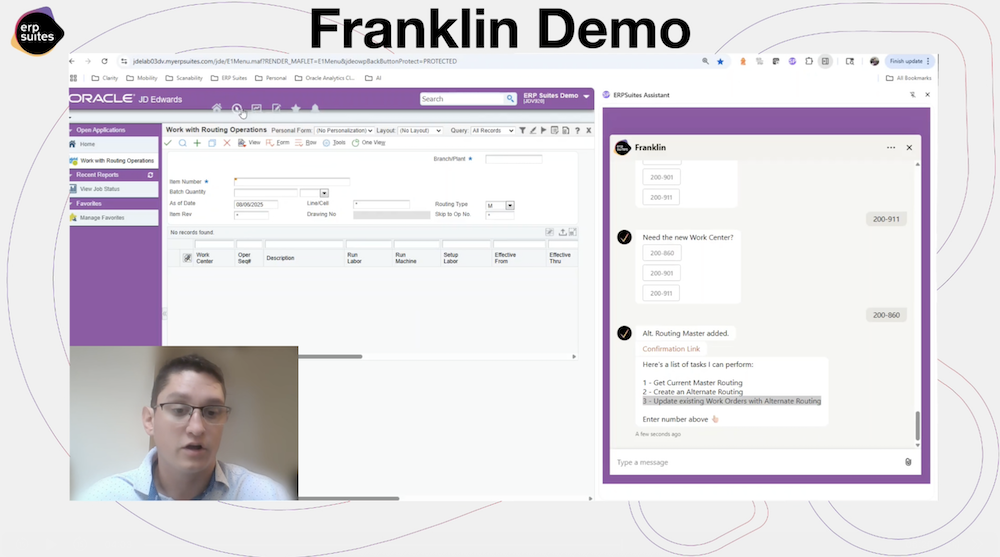Viewport: 1000px width, 557px height.
Task: Click the grid row select icon by Work Center
Action: [187, 258]
